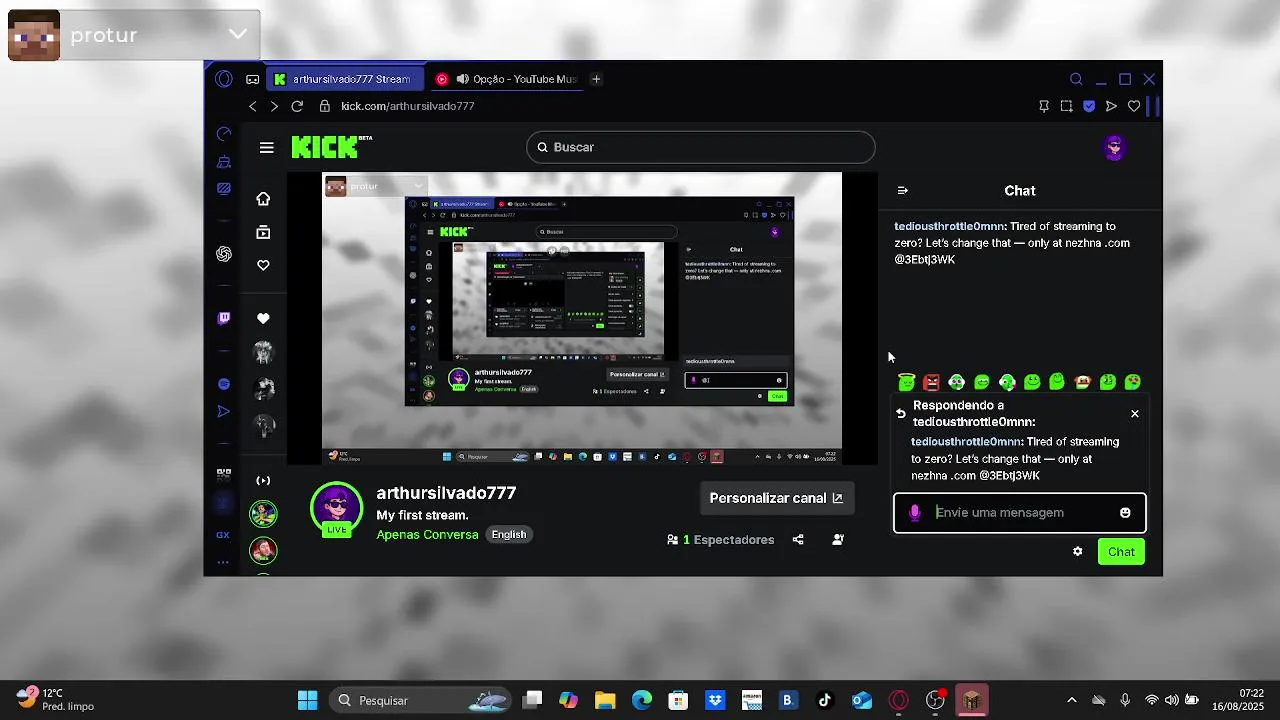Switch to Opção - YouTube Music tab
The image size is (1280, 720).
coord(505,79)
